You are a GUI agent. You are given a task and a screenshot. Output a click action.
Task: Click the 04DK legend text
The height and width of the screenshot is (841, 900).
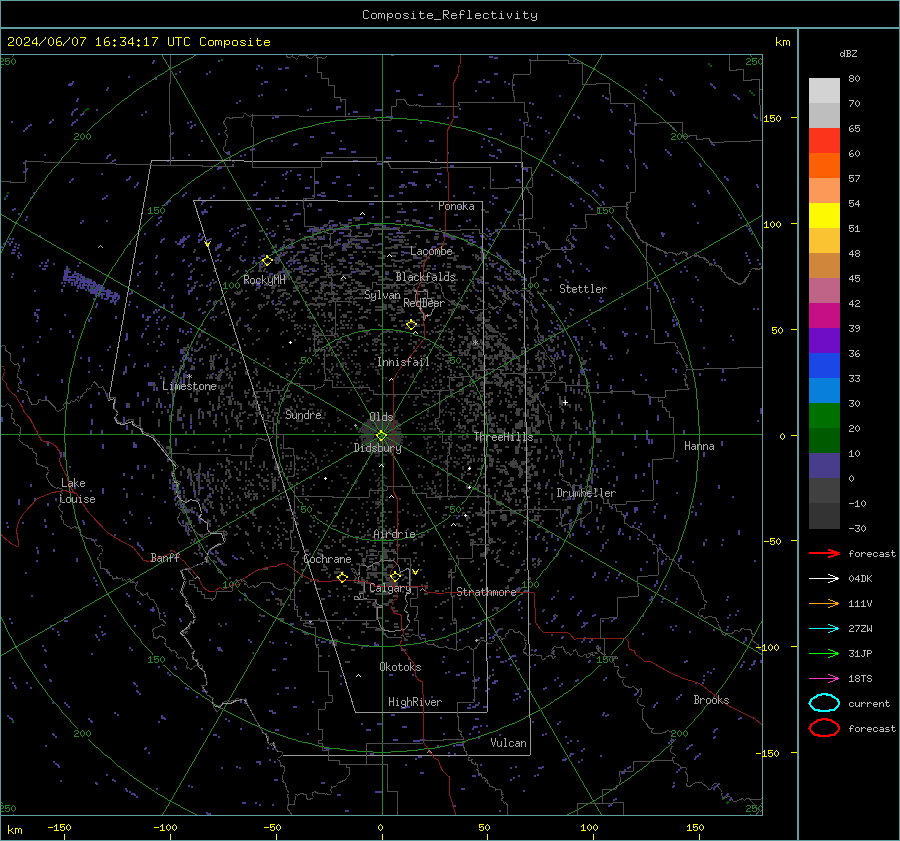point(860,579)
